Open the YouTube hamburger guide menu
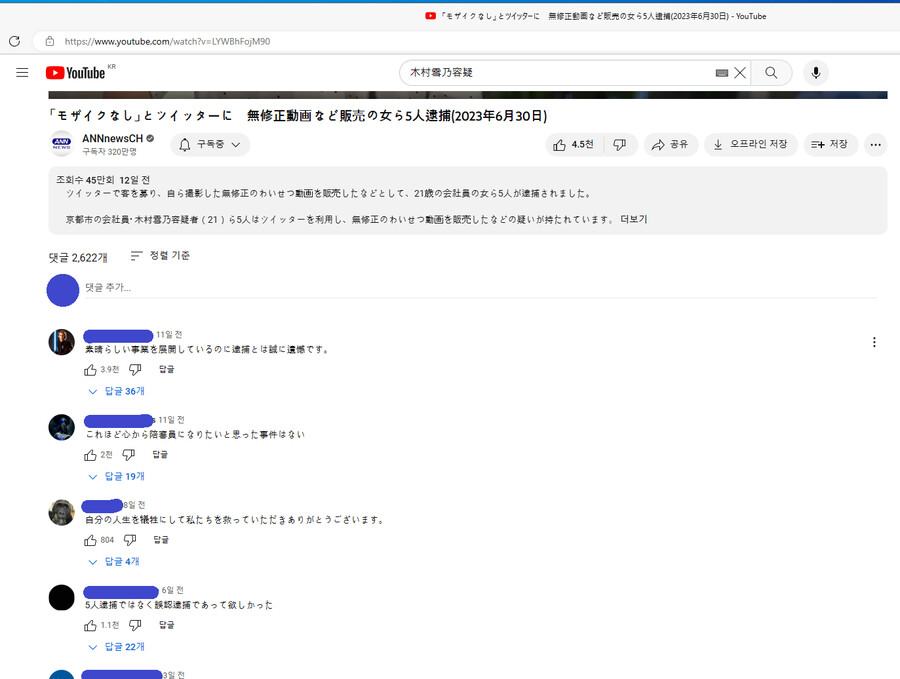The height and width of the screenshot is (679, 900). (22, 73)
